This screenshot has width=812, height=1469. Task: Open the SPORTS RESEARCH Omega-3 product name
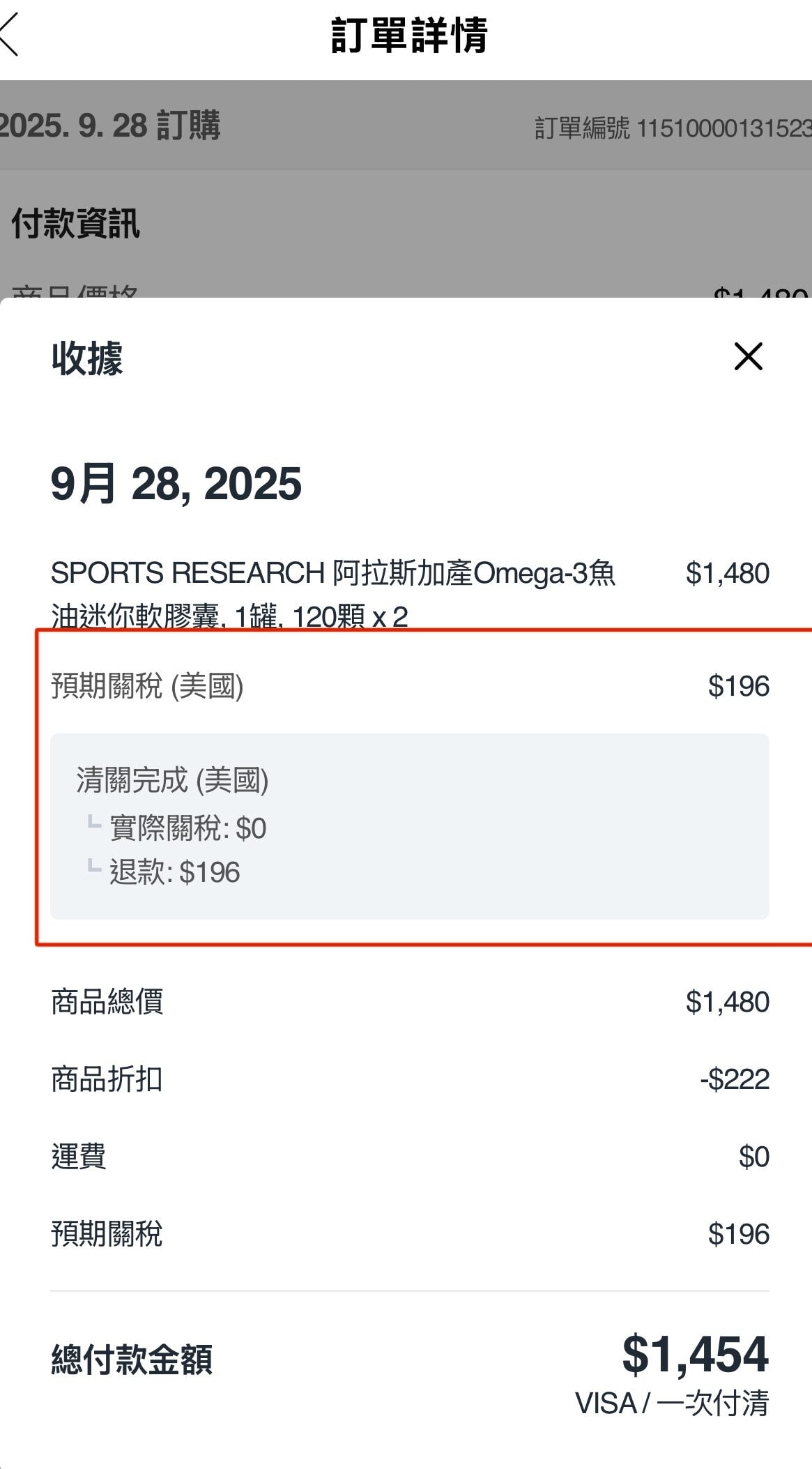333,594
